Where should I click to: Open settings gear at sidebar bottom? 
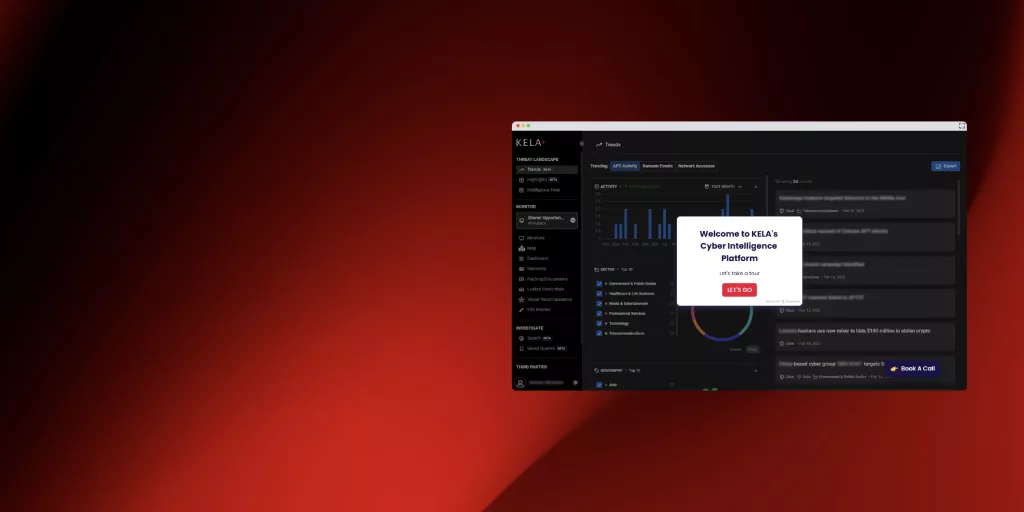pos(575,382)
